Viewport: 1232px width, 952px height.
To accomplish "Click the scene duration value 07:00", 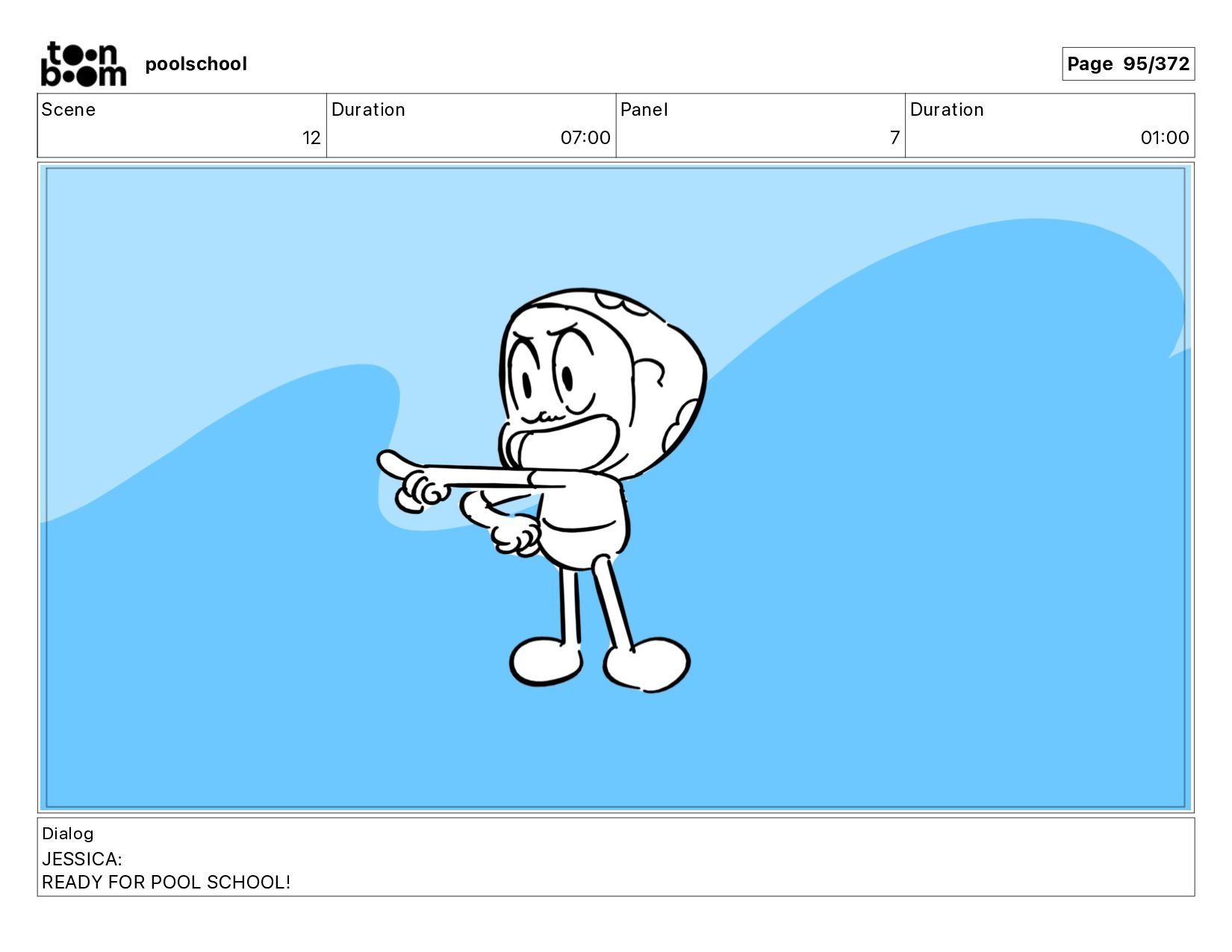I will point(585,137).
